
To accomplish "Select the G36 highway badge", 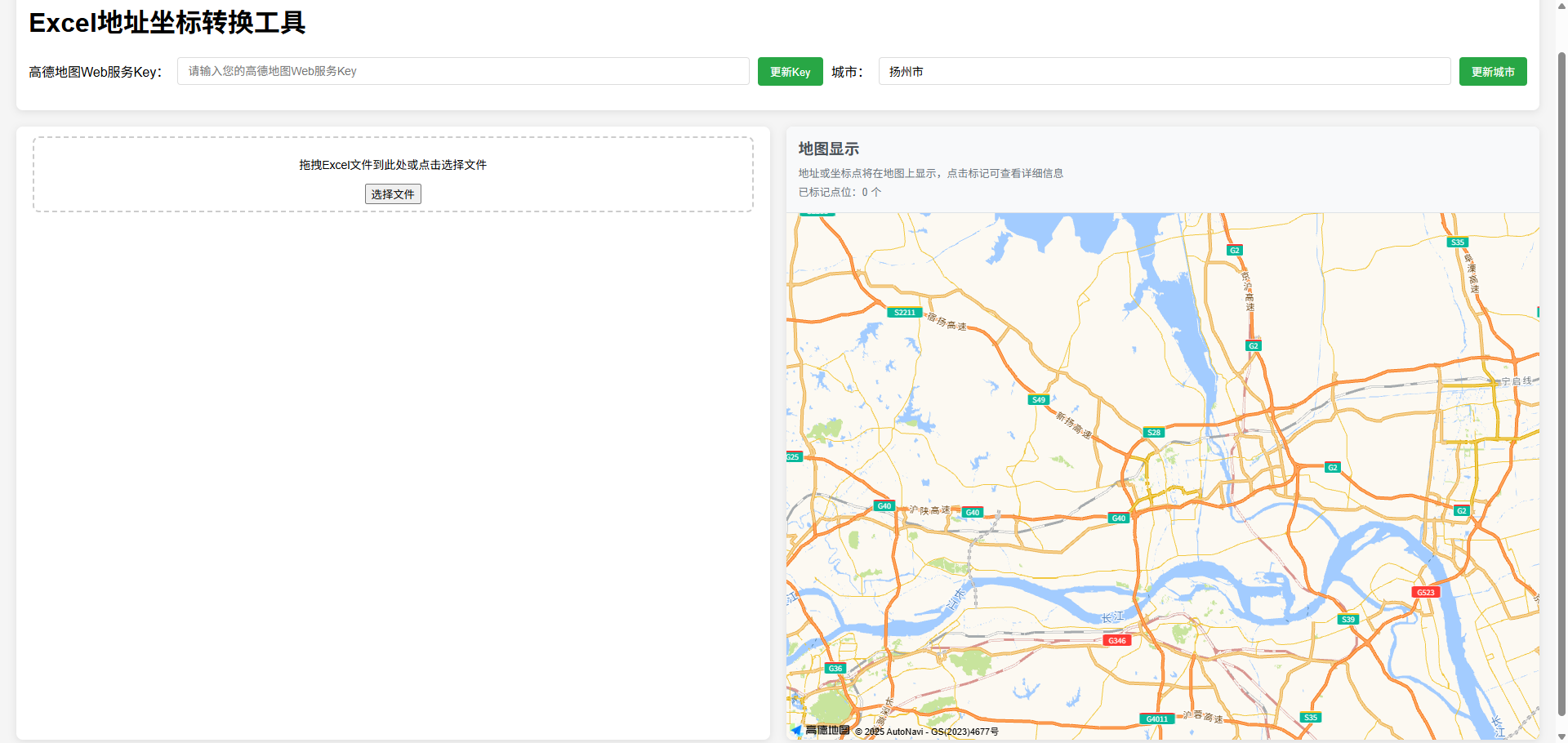I will pos(834,668).
